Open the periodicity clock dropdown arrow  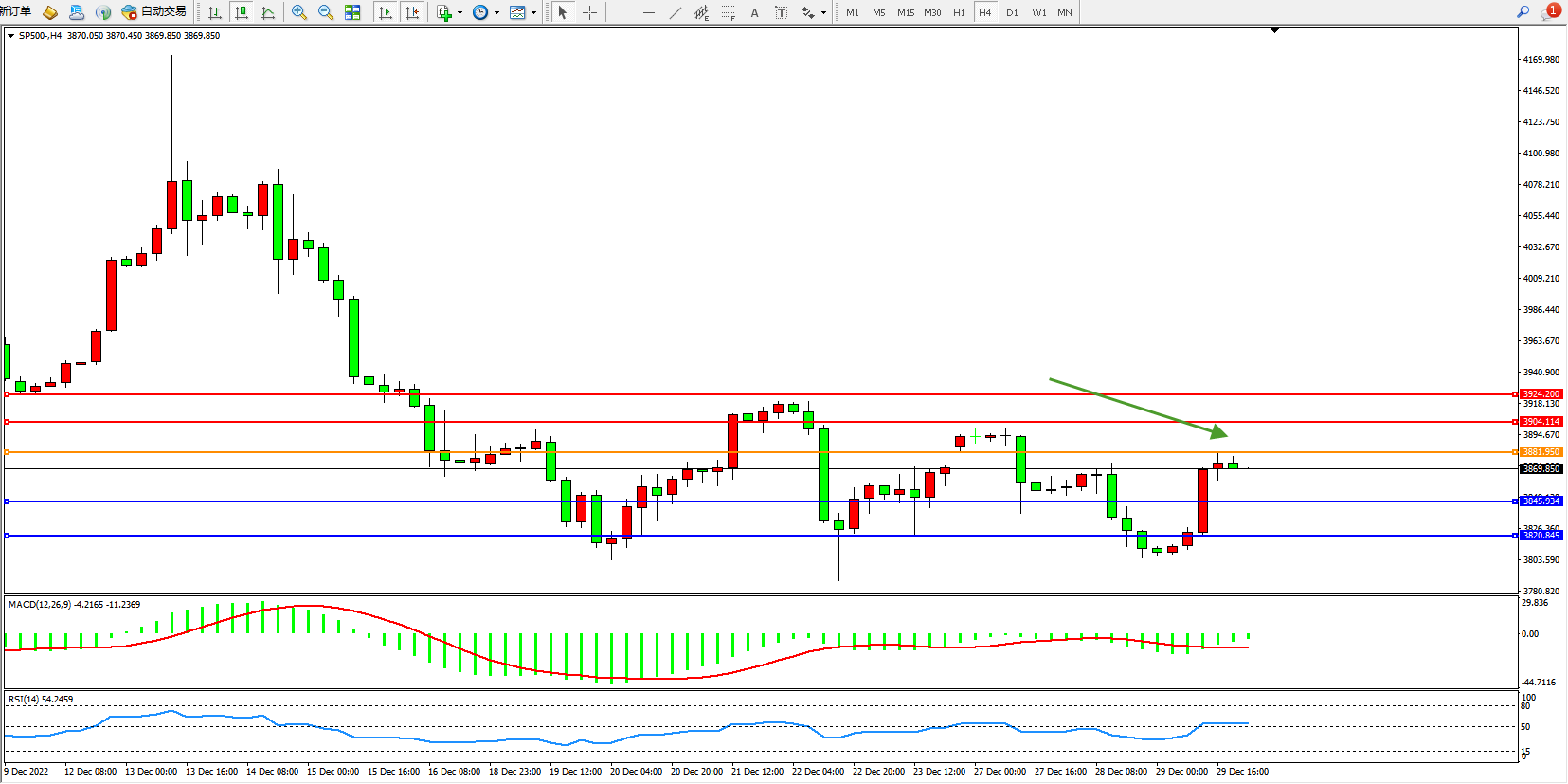click(x=496, y=13)
